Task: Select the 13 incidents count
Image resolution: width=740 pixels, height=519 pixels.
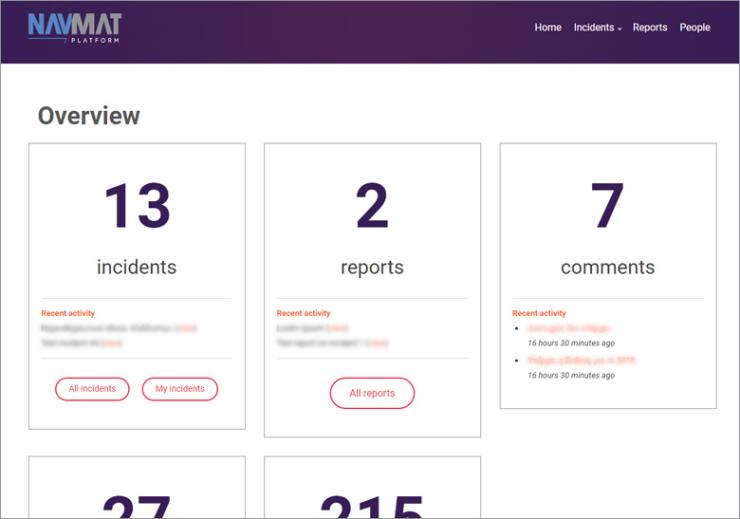Action: pyautogui.click(x=137, y=206)
